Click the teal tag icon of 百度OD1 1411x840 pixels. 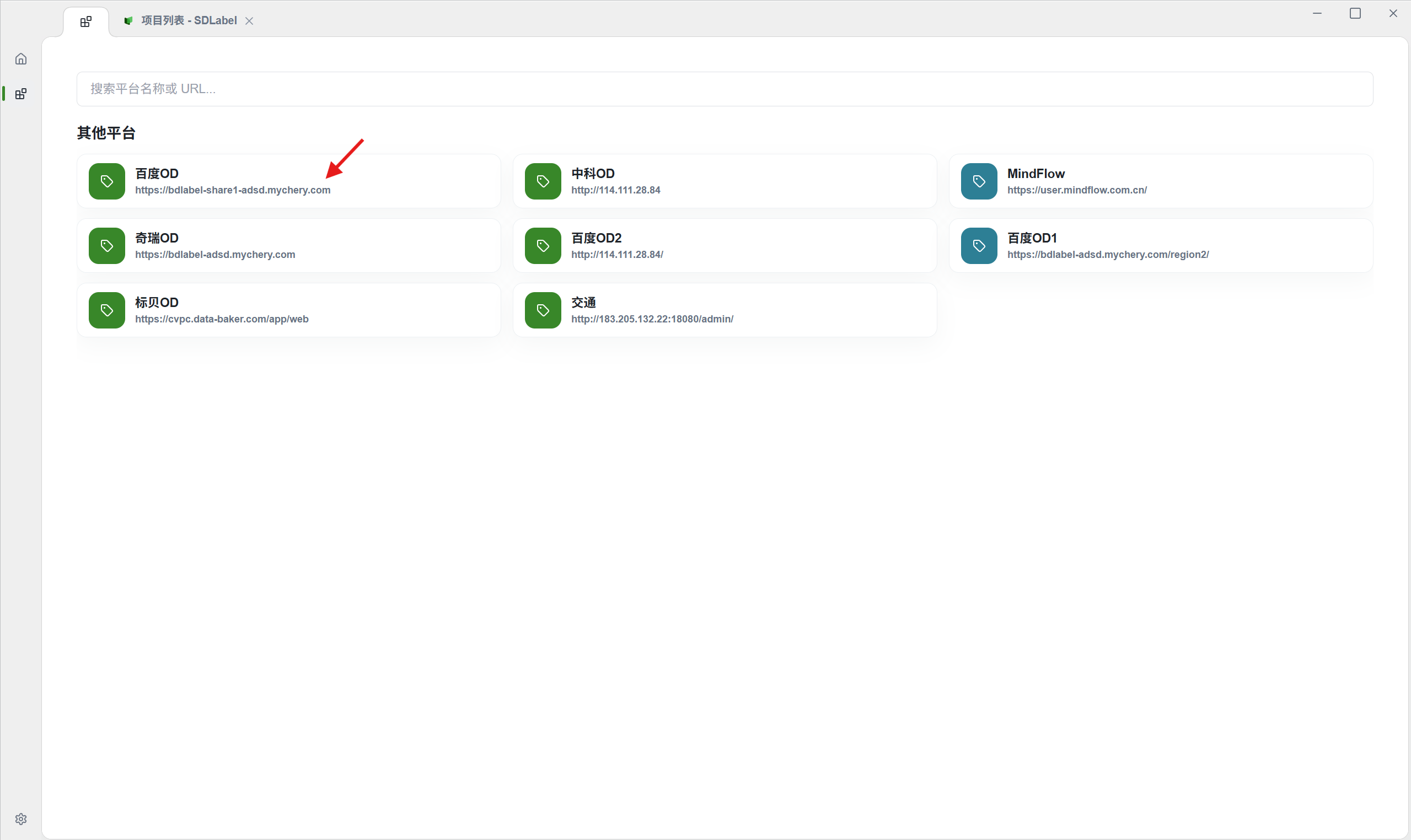click(979, 246)
